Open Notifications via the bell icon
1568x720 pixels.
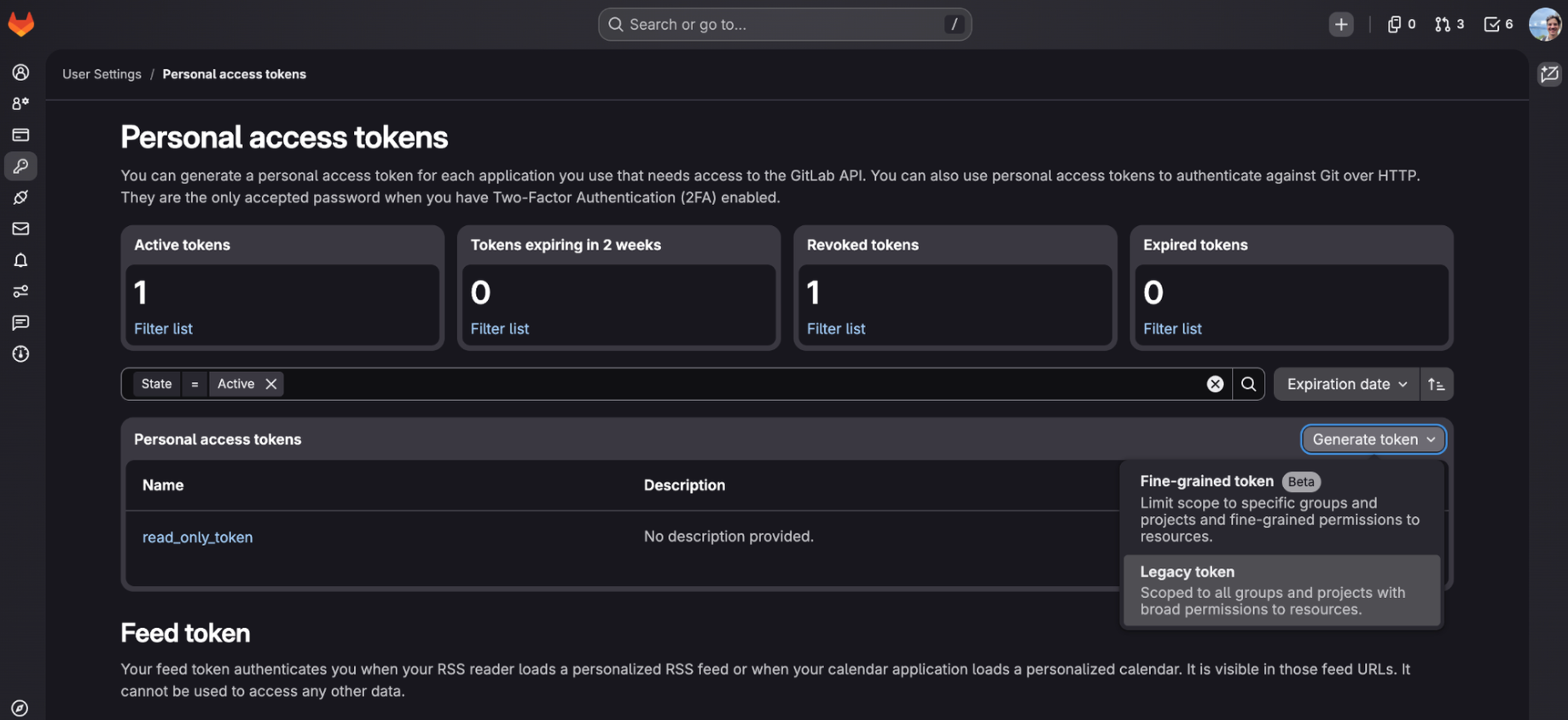(x=20, y=260)
